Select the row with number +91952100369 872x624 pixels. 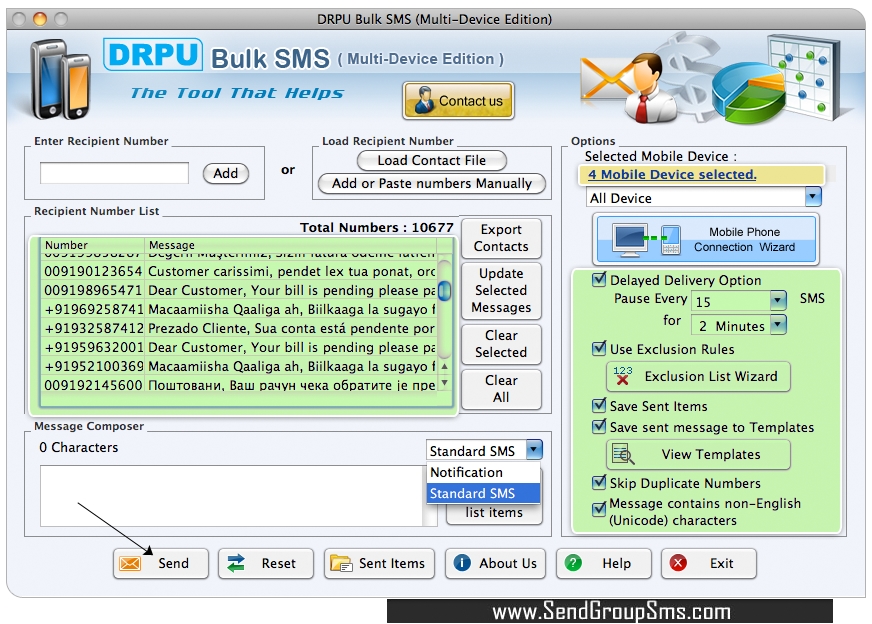(x=240, y=366)
